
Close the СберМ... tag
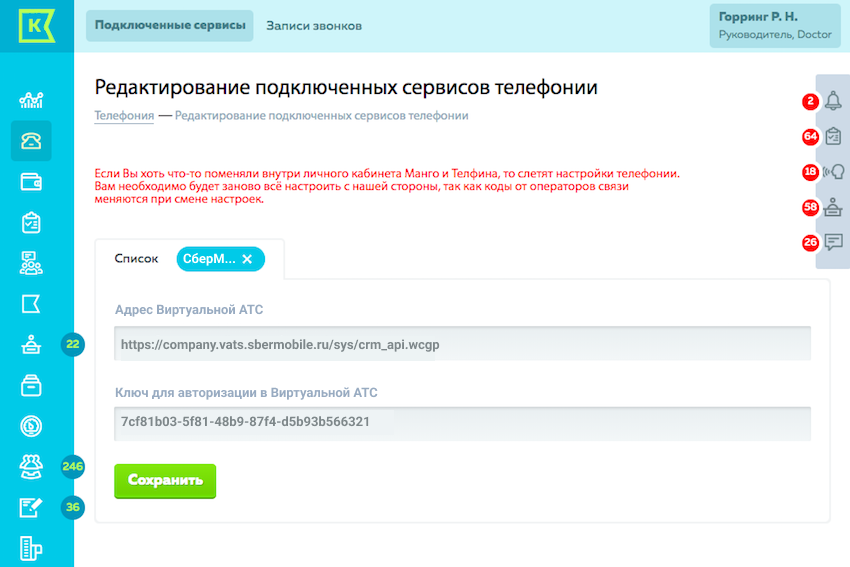pyautogui.click(x=247, y=259)
